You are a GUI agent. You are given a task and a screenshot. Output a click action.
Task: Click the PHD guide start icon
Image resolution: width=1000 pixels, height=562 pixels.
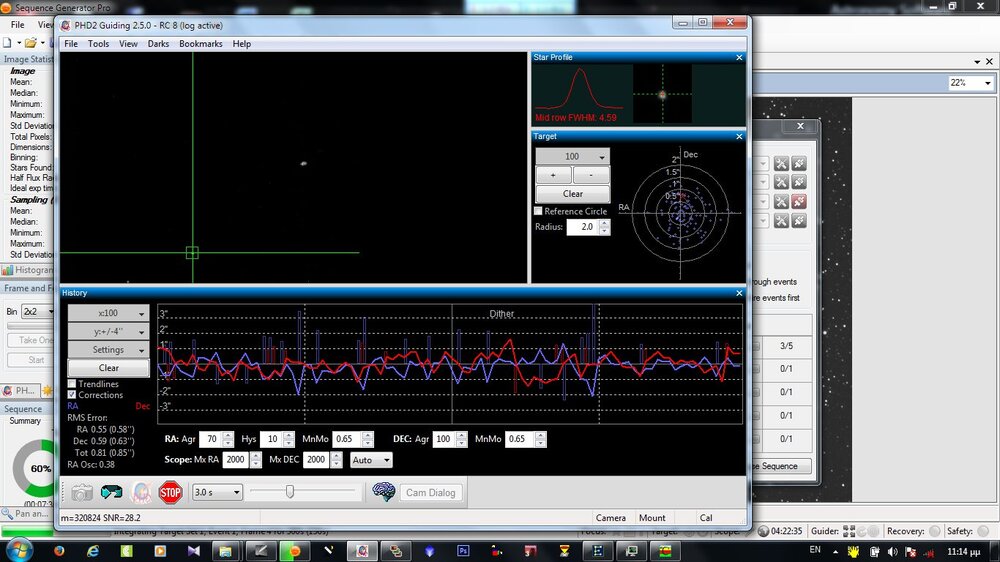141,492
